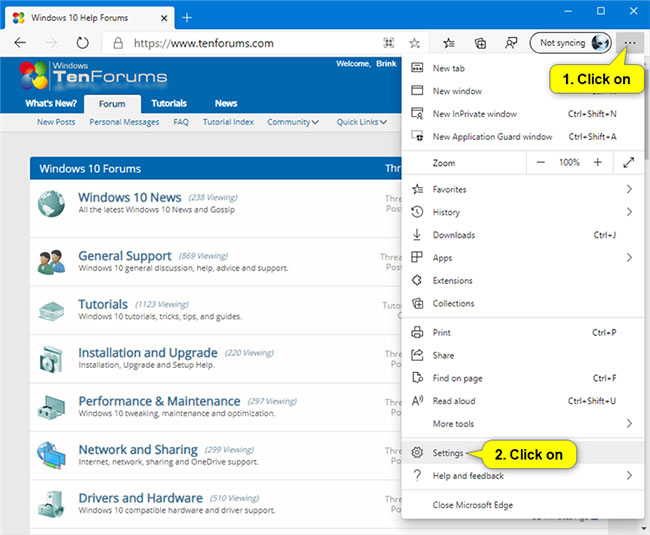
Task: Open the Network and Sharing forum
Action: pos(138,450)
